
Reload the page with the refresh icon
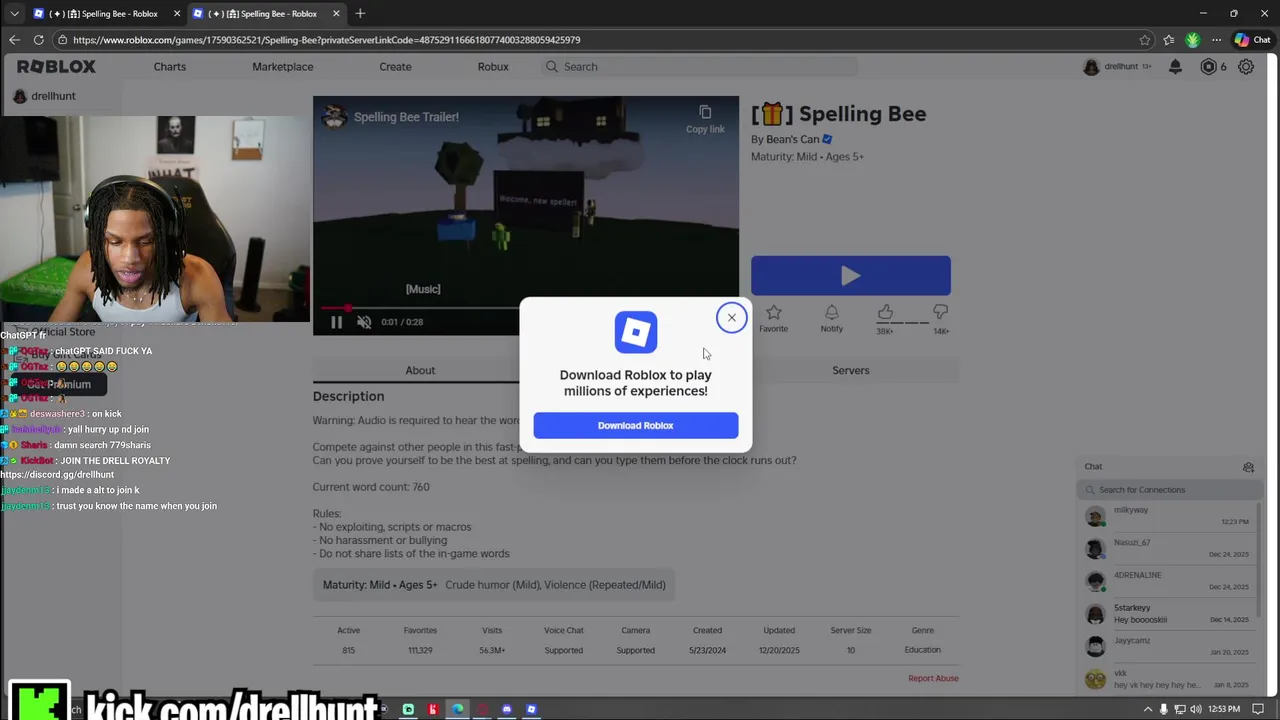point(38,40)
